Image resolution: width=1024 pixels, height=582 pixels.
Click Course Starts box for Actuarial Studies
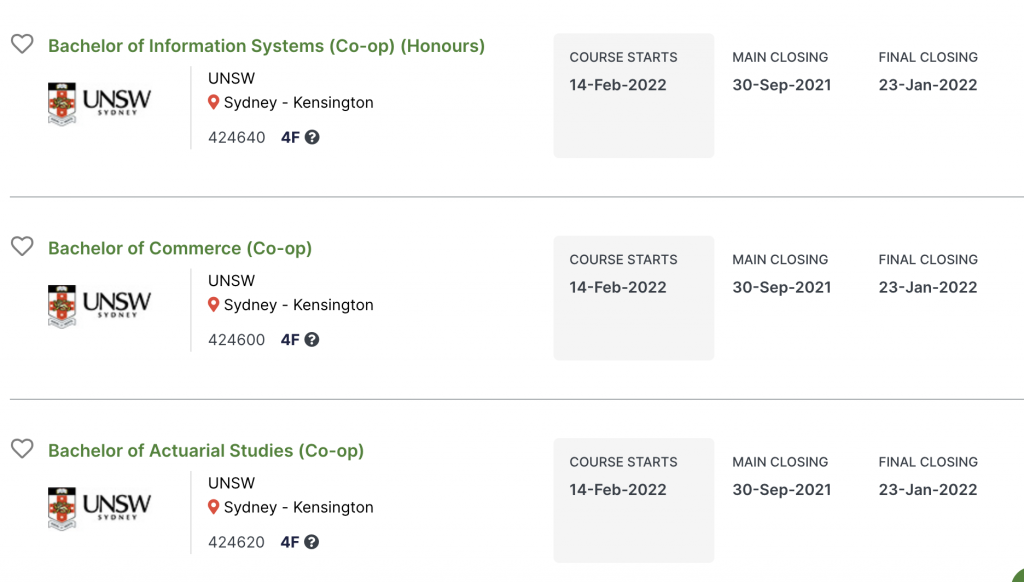[x=633, y=499]
